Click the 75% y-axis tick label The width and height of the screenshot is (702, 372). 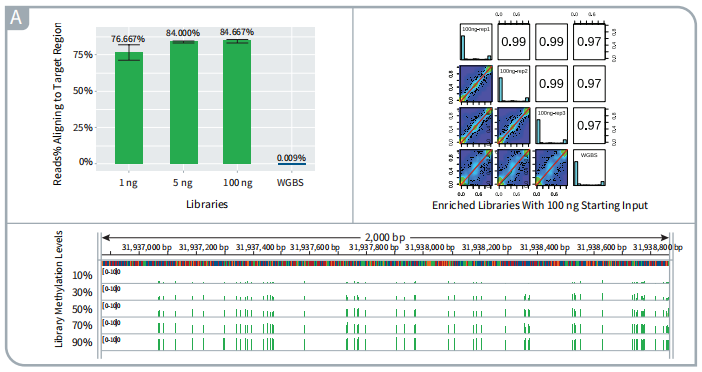[x=83, y=55]
